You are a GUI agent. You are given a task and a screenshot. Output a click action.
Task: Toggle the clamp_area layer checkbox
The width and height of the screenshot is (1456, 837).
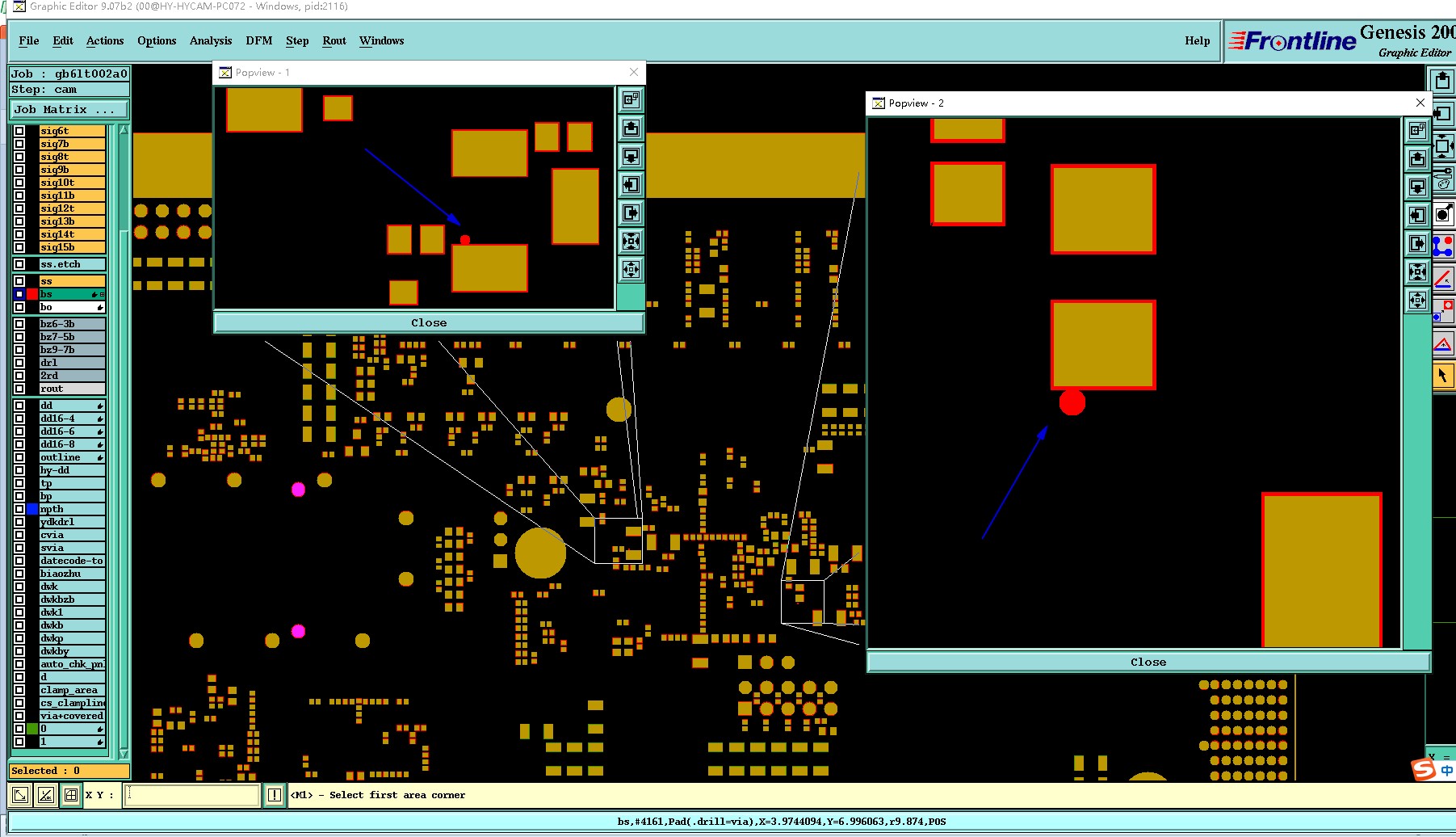point(19,690)
